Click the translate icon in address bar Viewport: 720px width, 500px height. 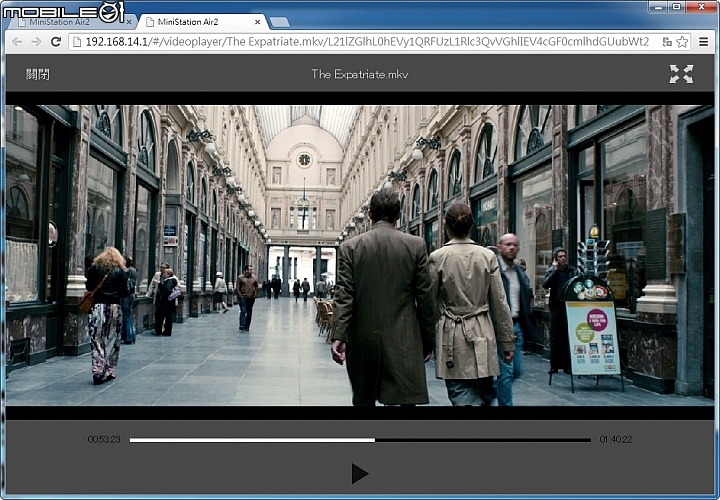click(x=667, y=42)
